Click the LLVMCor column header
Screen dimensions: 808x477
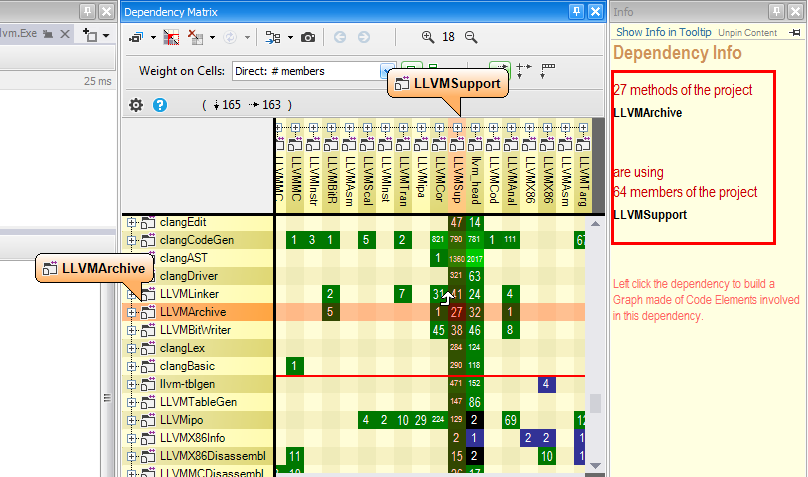click(x=439, y=180)
